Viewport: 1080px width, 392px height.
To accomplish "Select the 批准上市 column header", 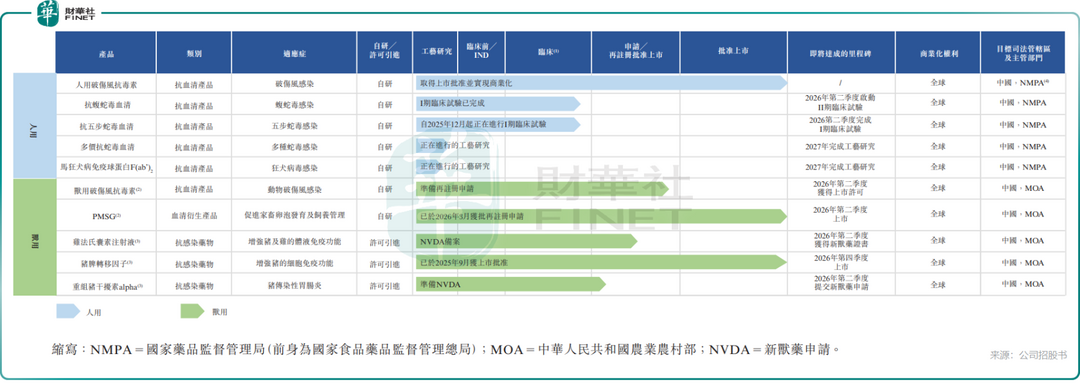I will click(733, 52).
